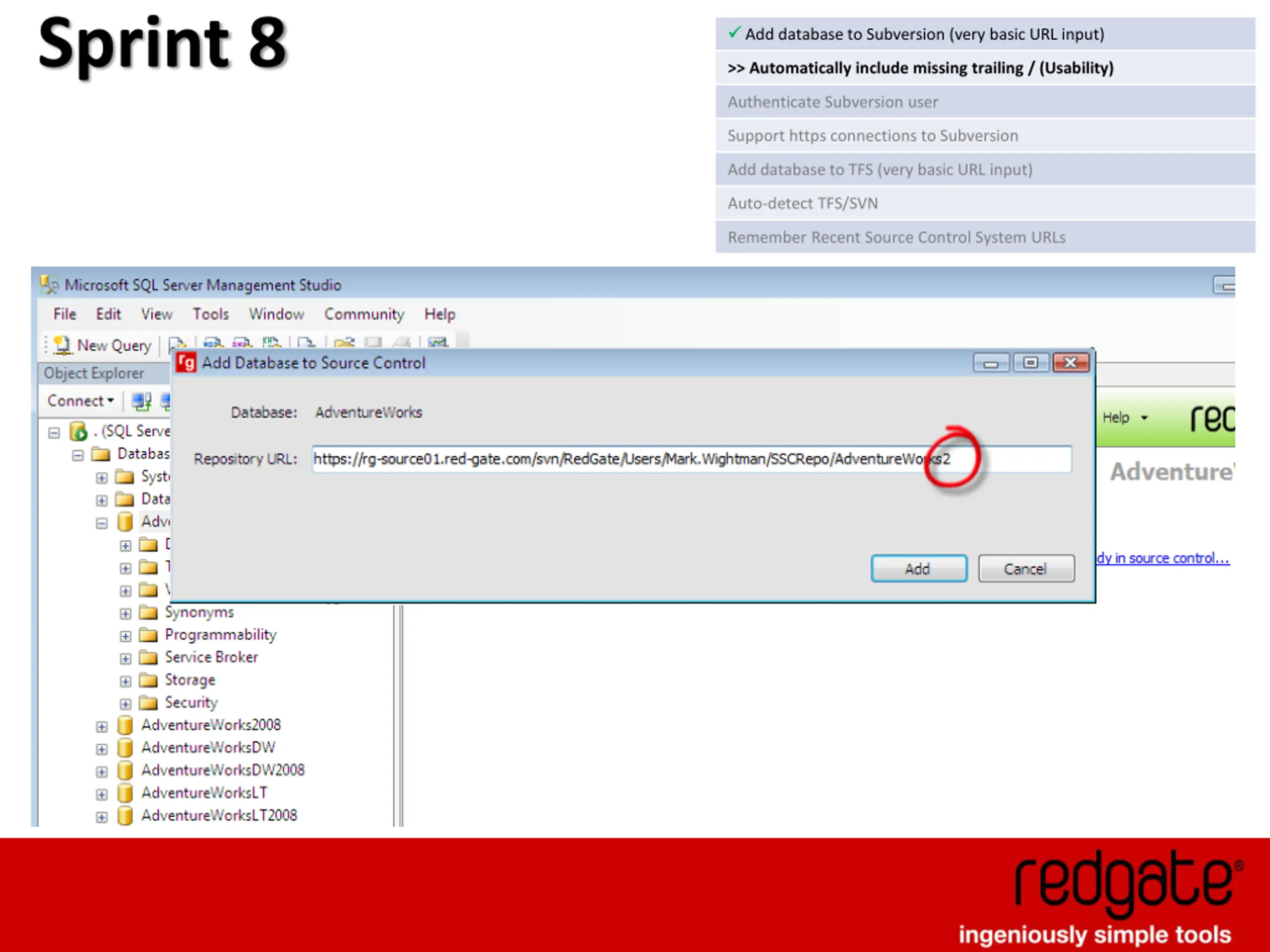Select the Databases folder icon
This screenshot has height=952, width=1270.
click(101, 454)
